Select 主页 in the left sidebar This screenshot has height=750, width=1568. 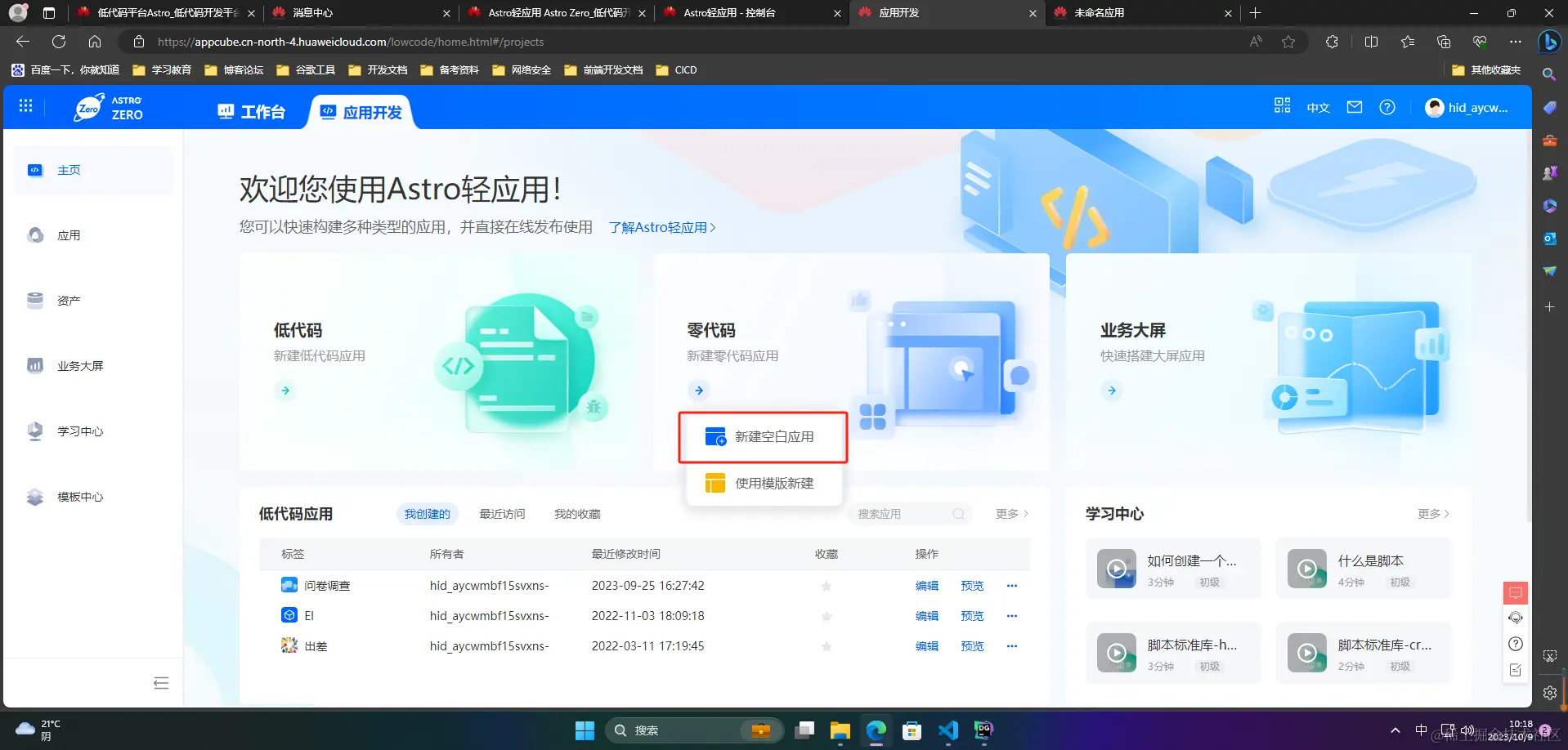[x=93, y=170]
